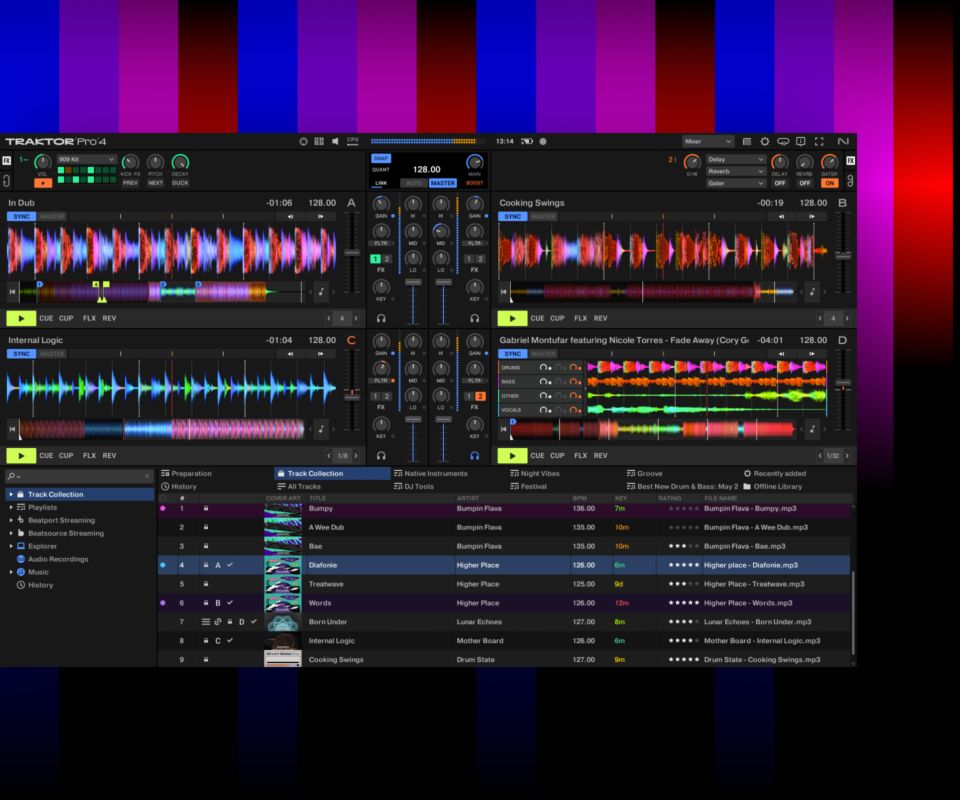This screenshot has height=800, width=960.
Task: Click the headphone cue icon on channel A
Action: pos(381,319)
